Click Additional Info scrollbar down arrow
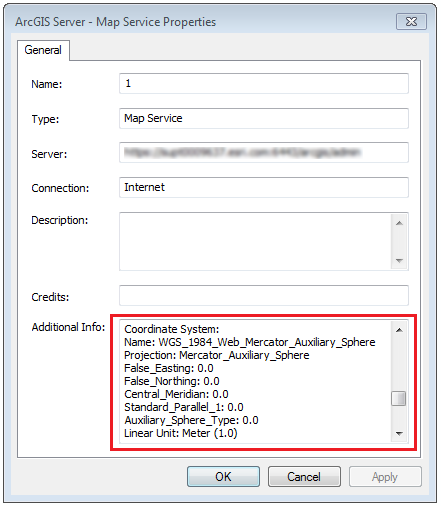This screenshot has width=441, height=506. tap(399, 433)
